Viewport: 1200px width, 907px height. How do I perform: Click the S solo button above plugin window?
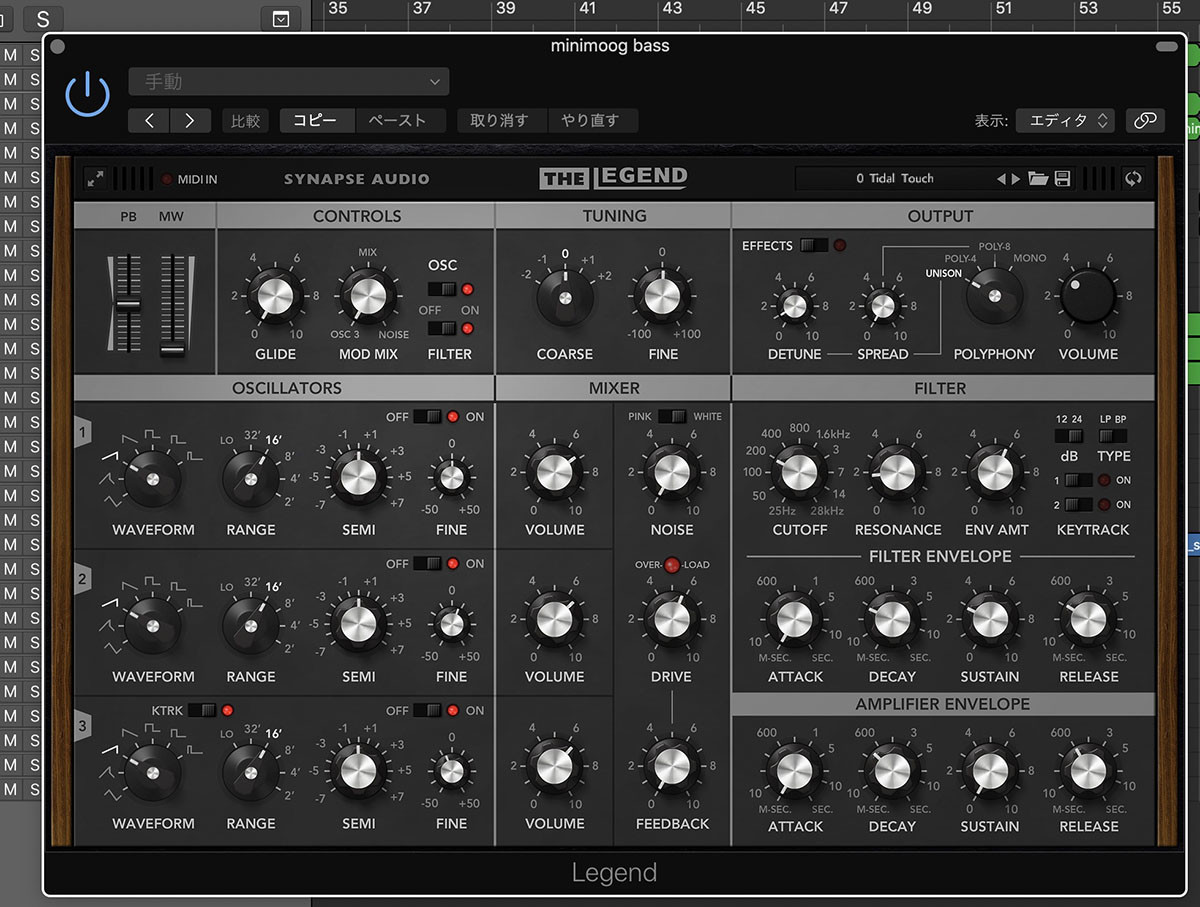click(42, 19)
